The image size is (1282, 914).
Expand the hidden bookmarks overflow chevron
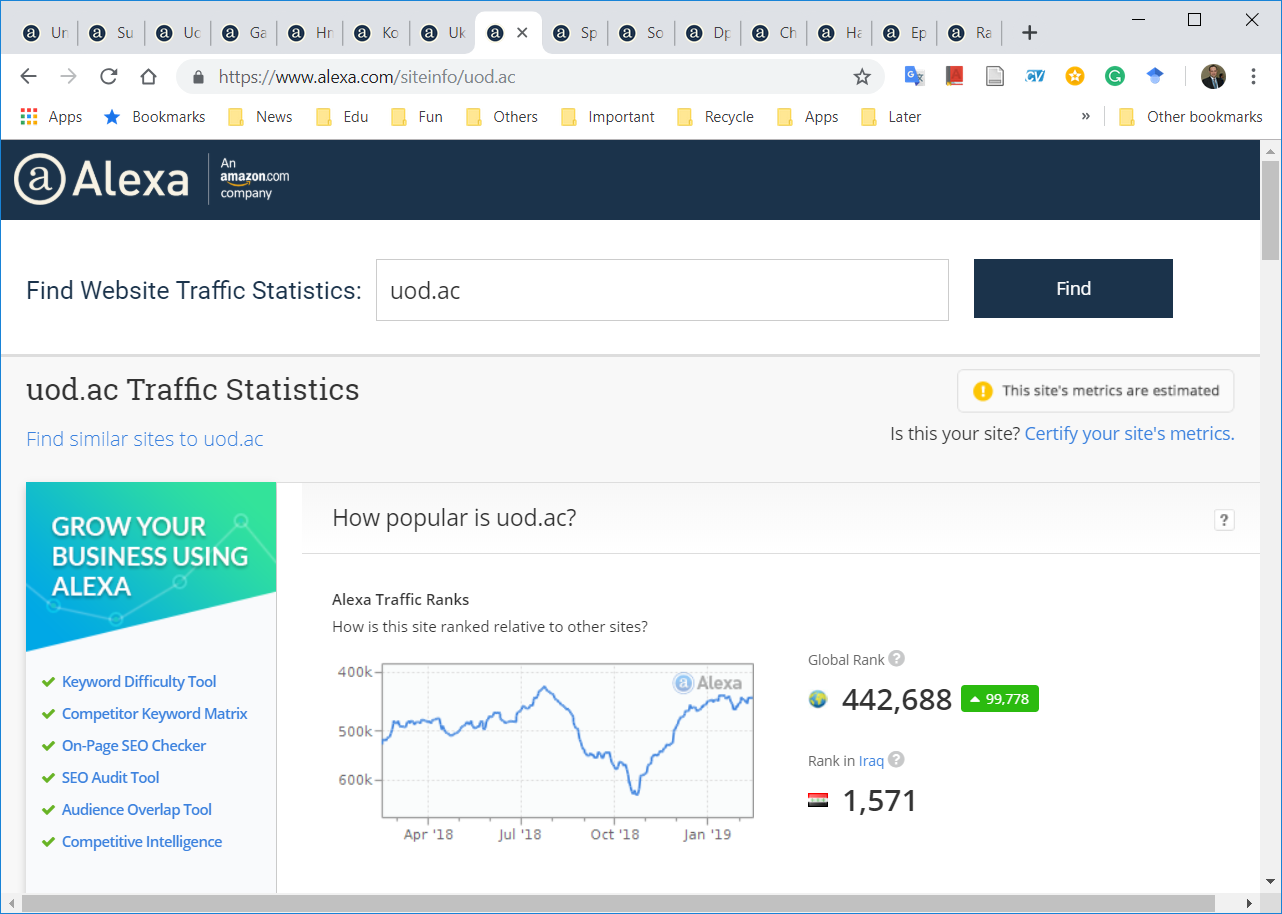click(x=1085, y=117)
